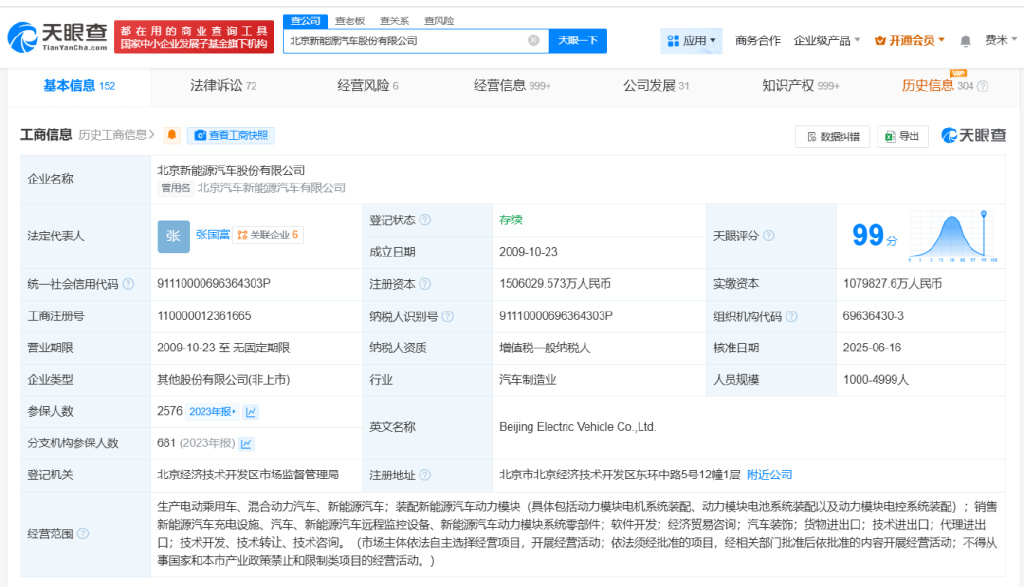Click the 天眼评分 distribution chart
Viewport: 1024px width, 587px height.
(953, 236)
